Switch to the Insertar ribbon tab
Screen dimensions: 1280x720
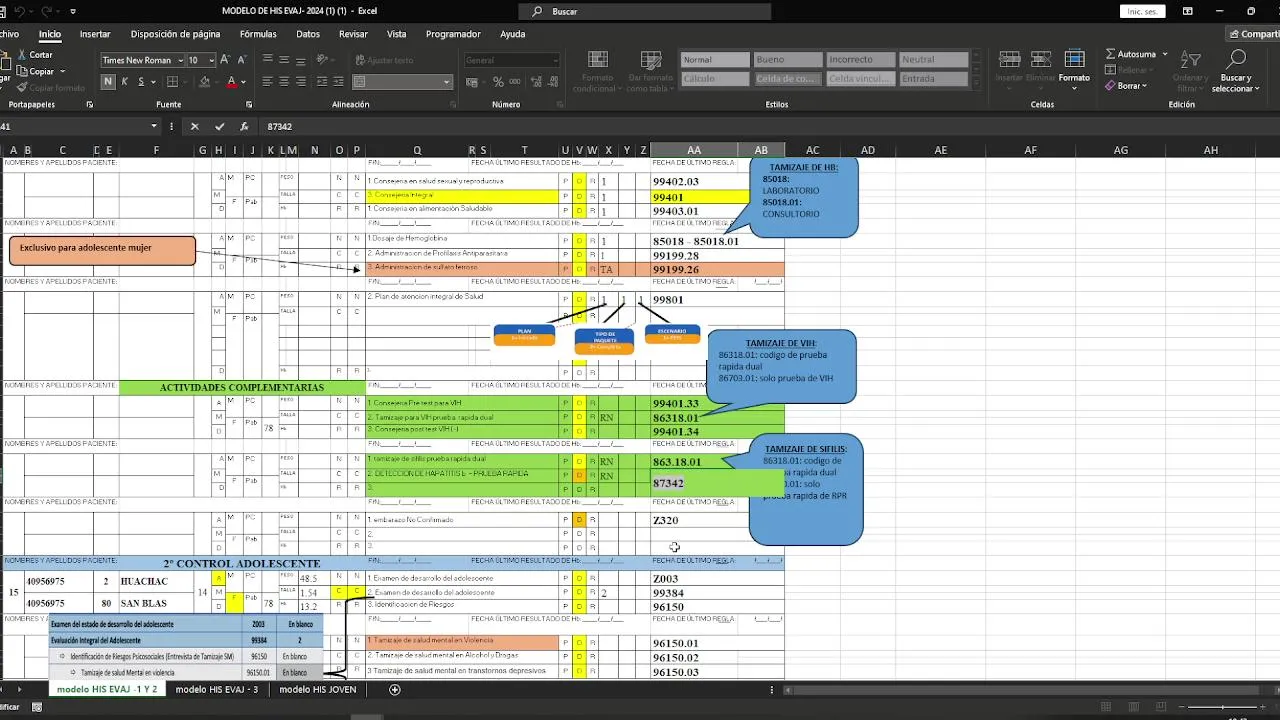(x=95, y=34)
